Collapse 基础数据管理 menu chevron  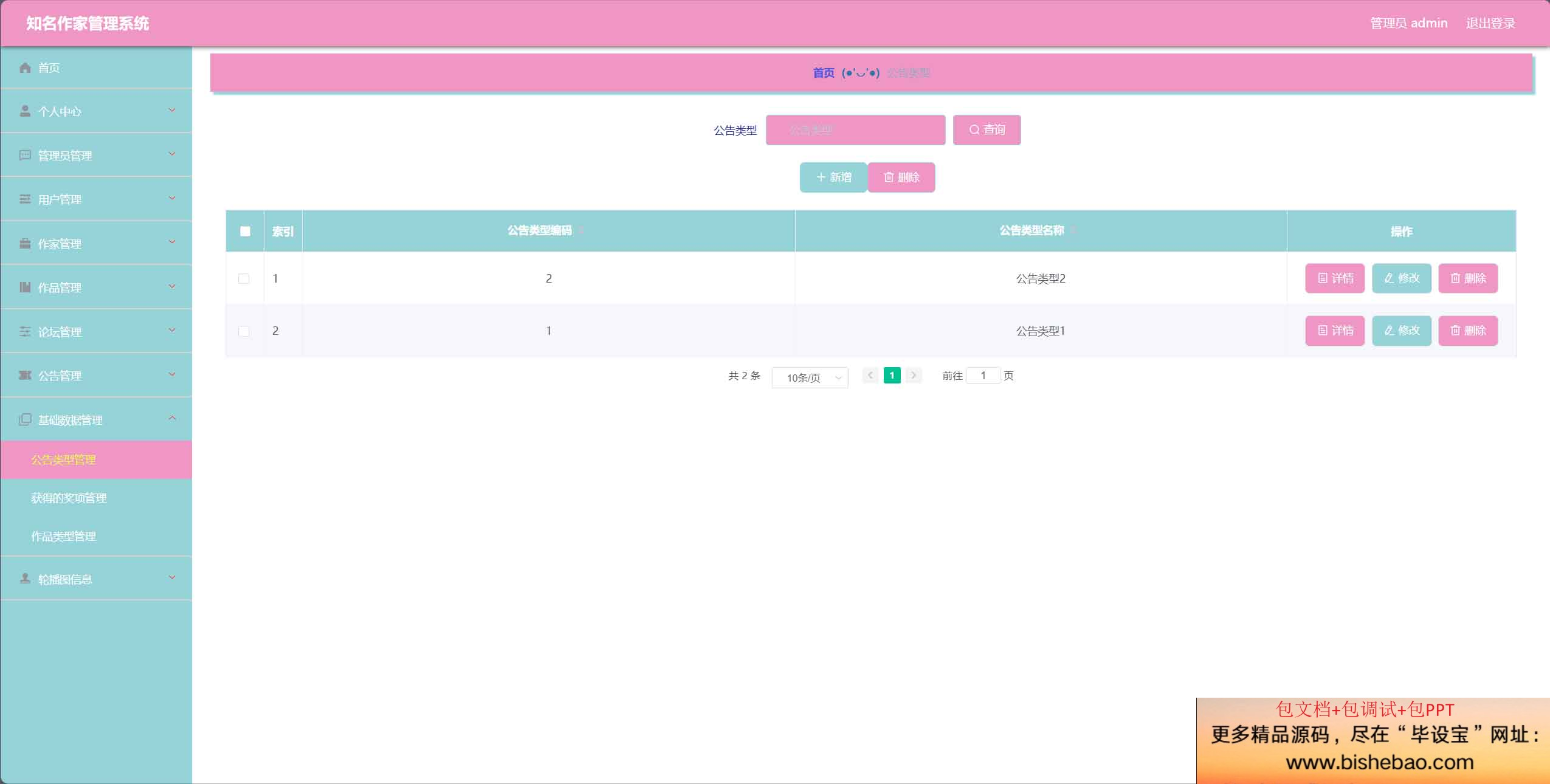pyautogui.click(x=172, y=418)
